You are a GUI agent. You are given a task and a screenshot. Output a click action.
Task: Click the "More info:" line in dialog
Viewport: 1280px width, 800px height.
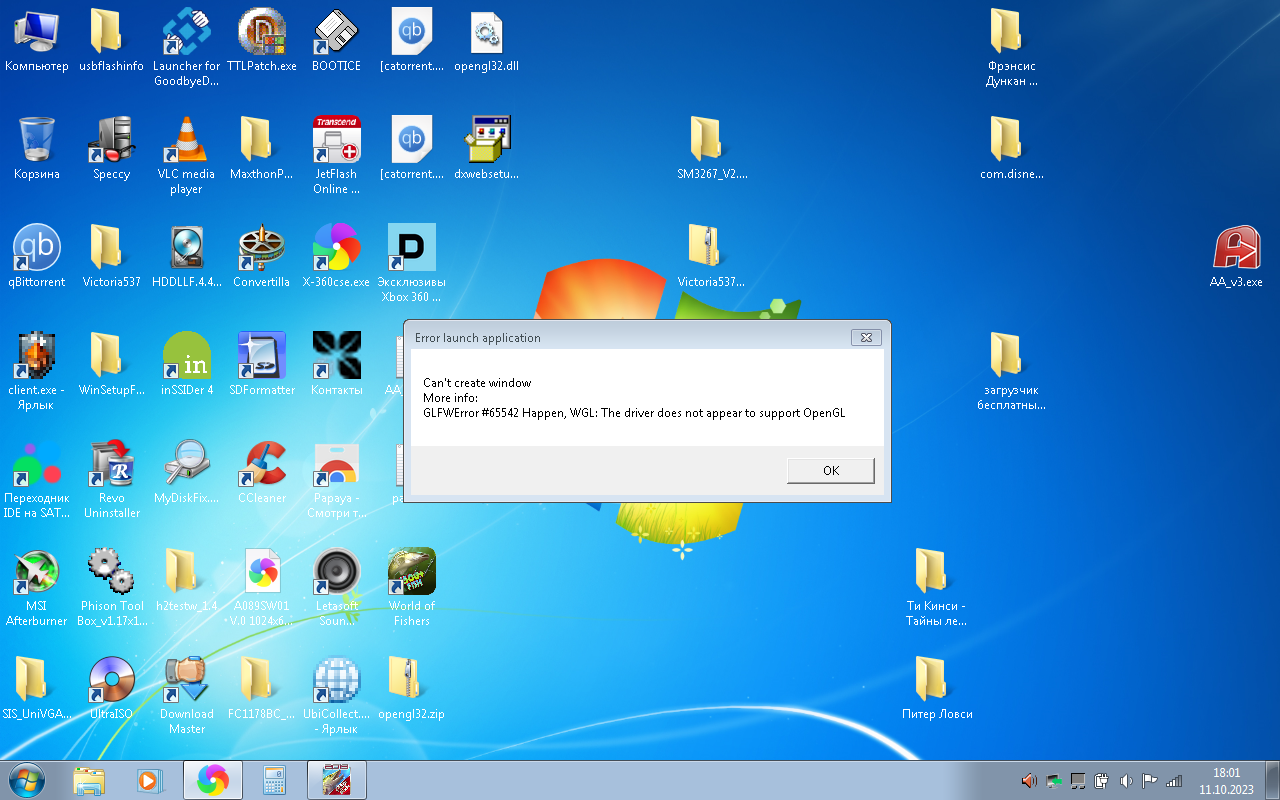point(450,398)
